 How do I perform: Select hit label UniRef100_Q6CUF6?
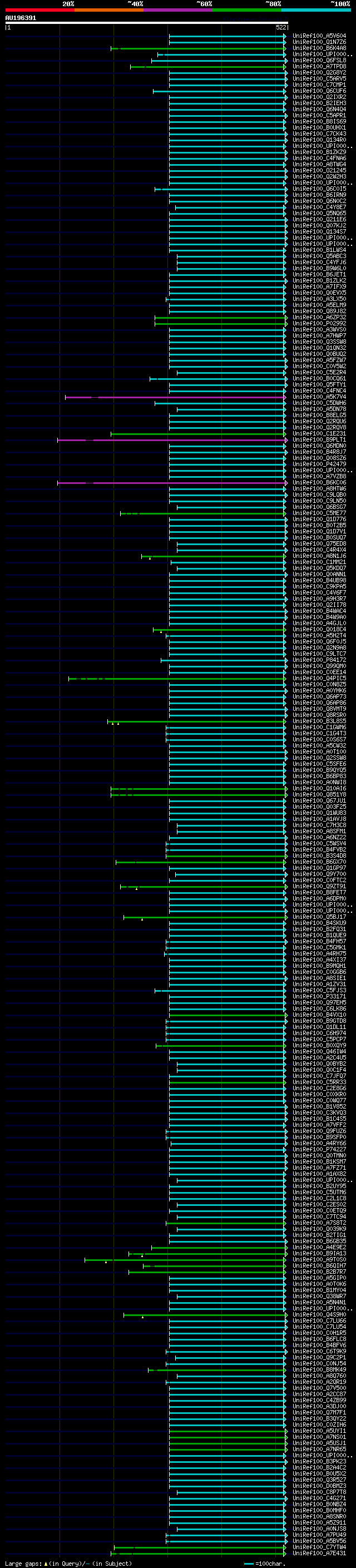[x=319, y=91]
